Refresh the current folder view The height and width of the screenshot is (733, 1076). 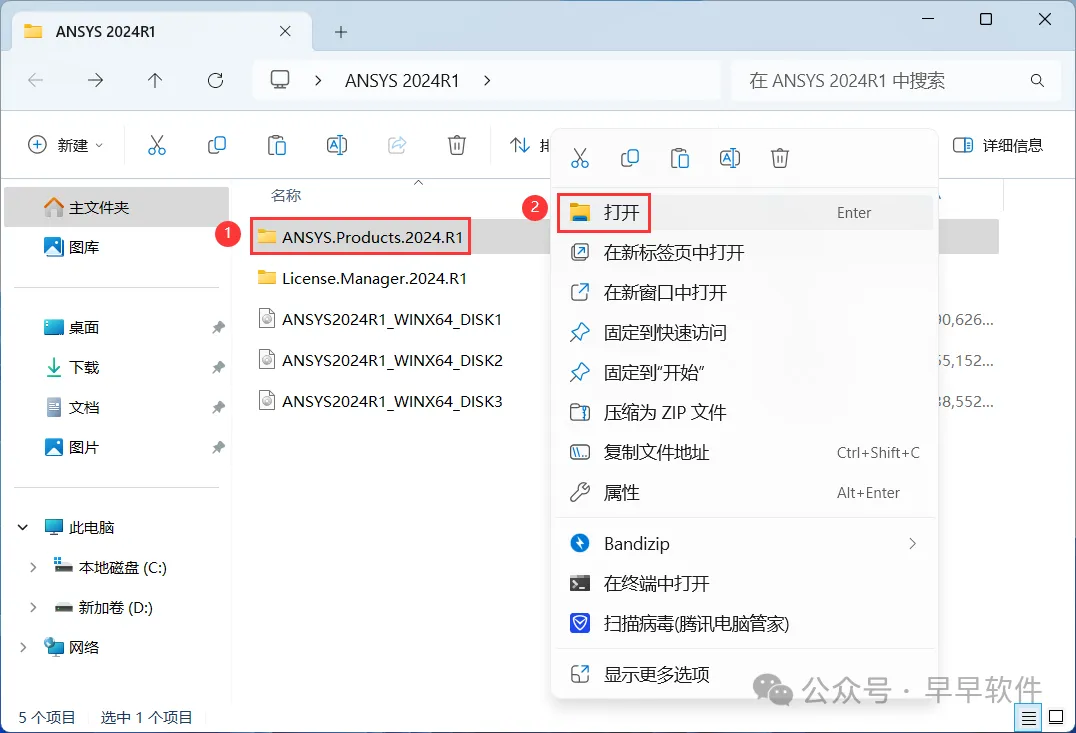click(215, 80)
